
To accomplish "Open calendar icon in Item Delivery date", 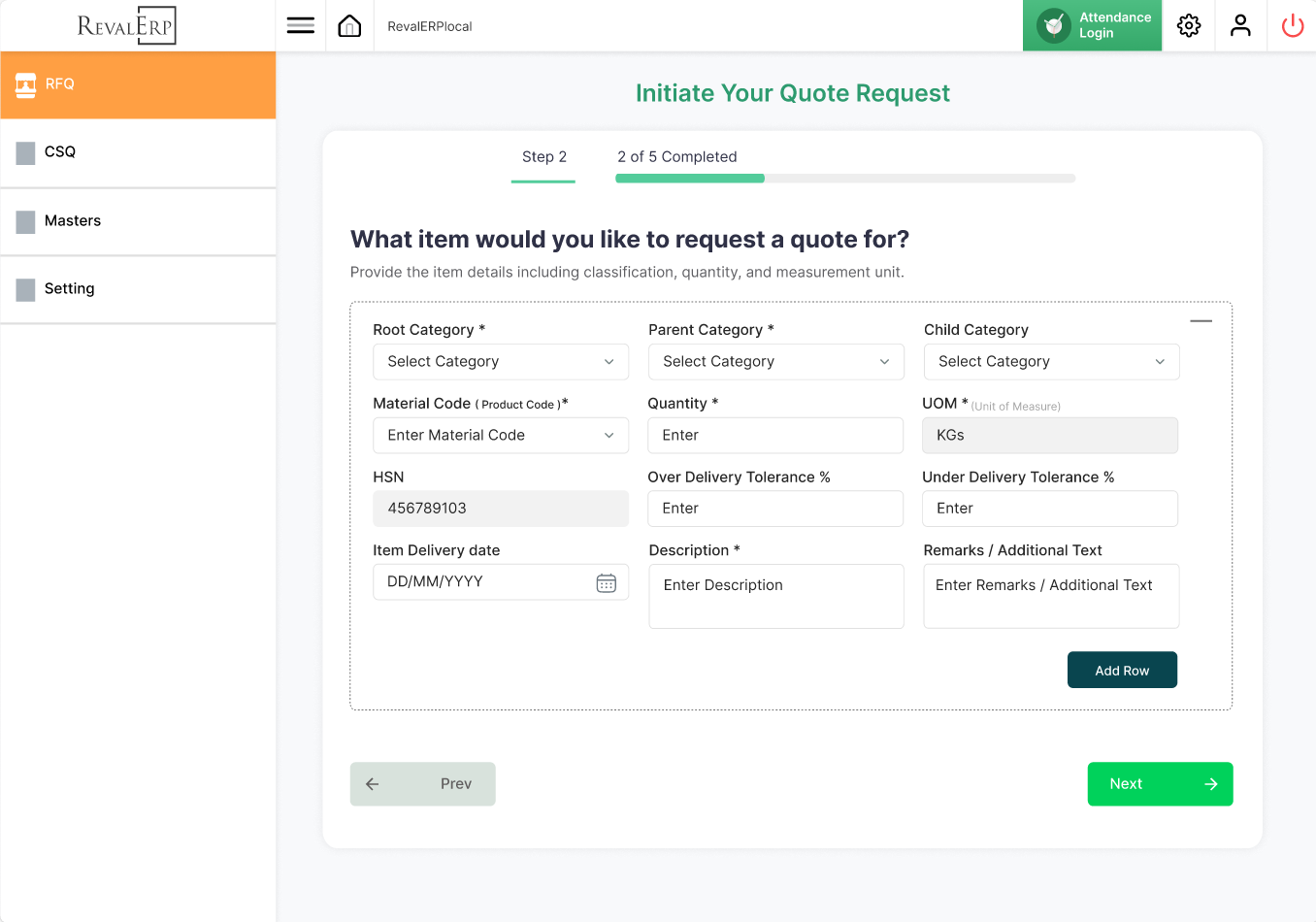I will 606,582.
